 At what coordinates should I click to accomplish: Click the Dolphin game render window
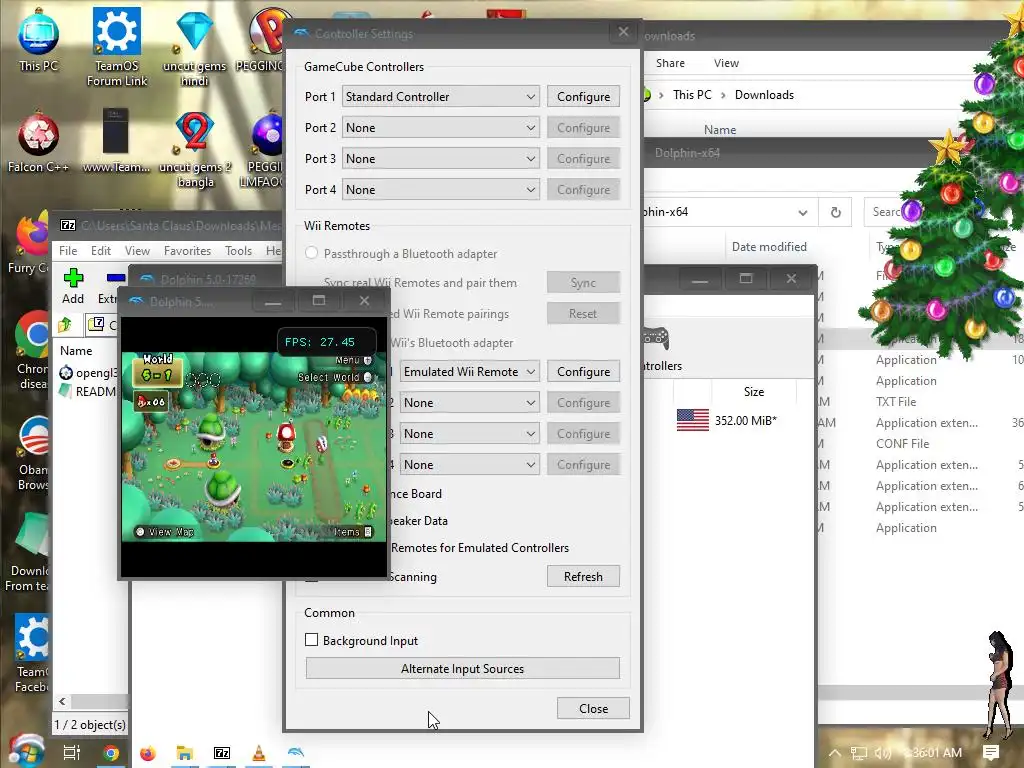pos(254,447)
